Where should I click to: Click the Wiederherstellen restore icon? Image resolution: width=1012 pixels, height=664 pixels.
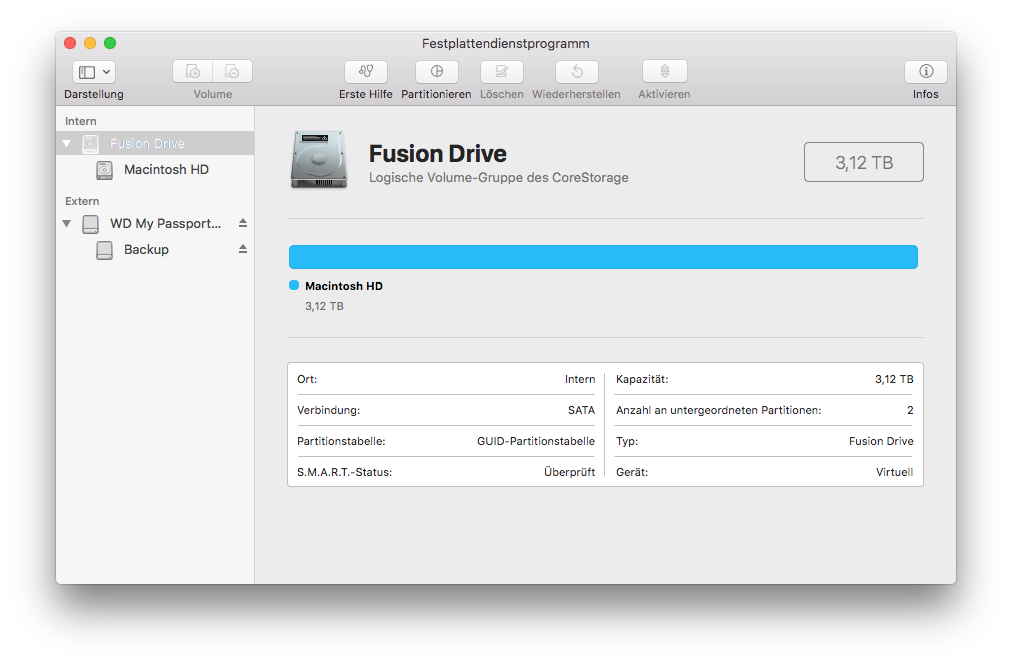pyautogui.click(x=577, y=72)
